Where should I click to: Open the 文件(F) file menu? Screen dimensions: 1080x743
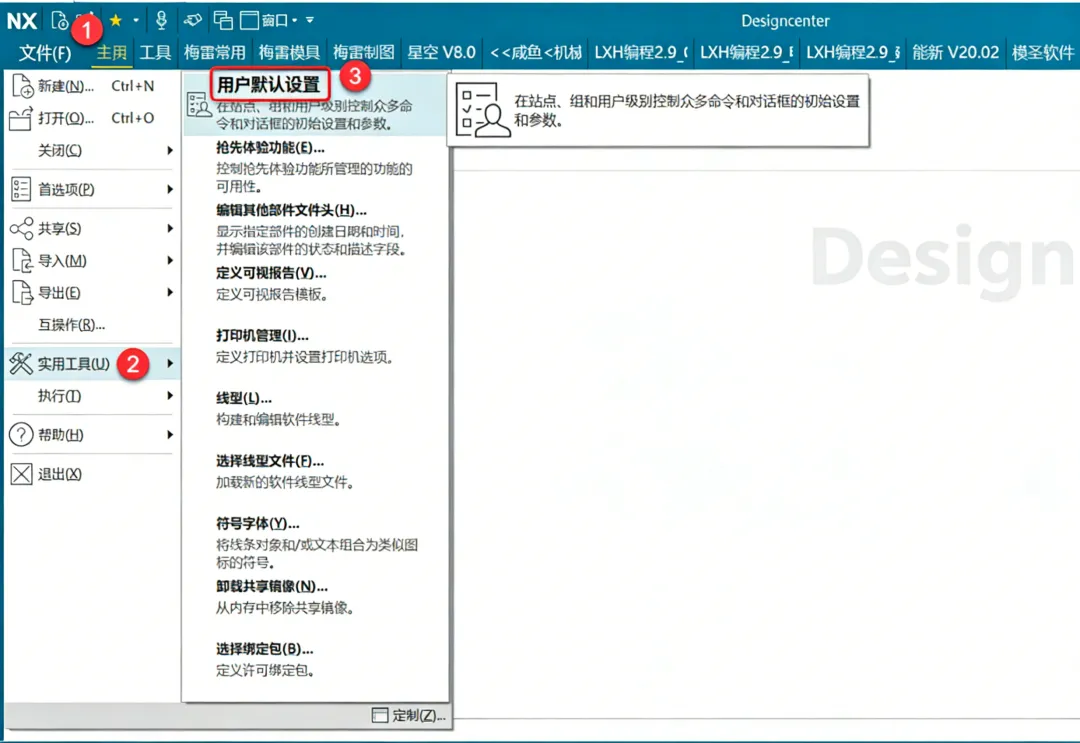click(x=45, y=53)
